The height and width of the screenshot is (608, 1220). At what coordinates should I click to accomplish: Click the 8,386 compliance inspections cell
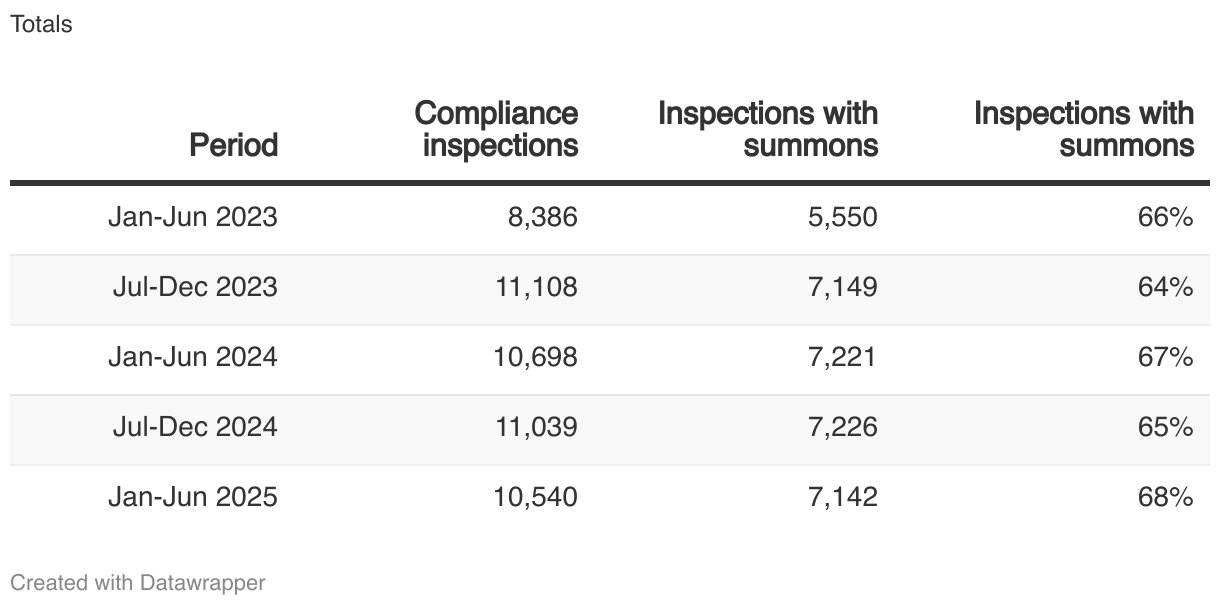544,217
